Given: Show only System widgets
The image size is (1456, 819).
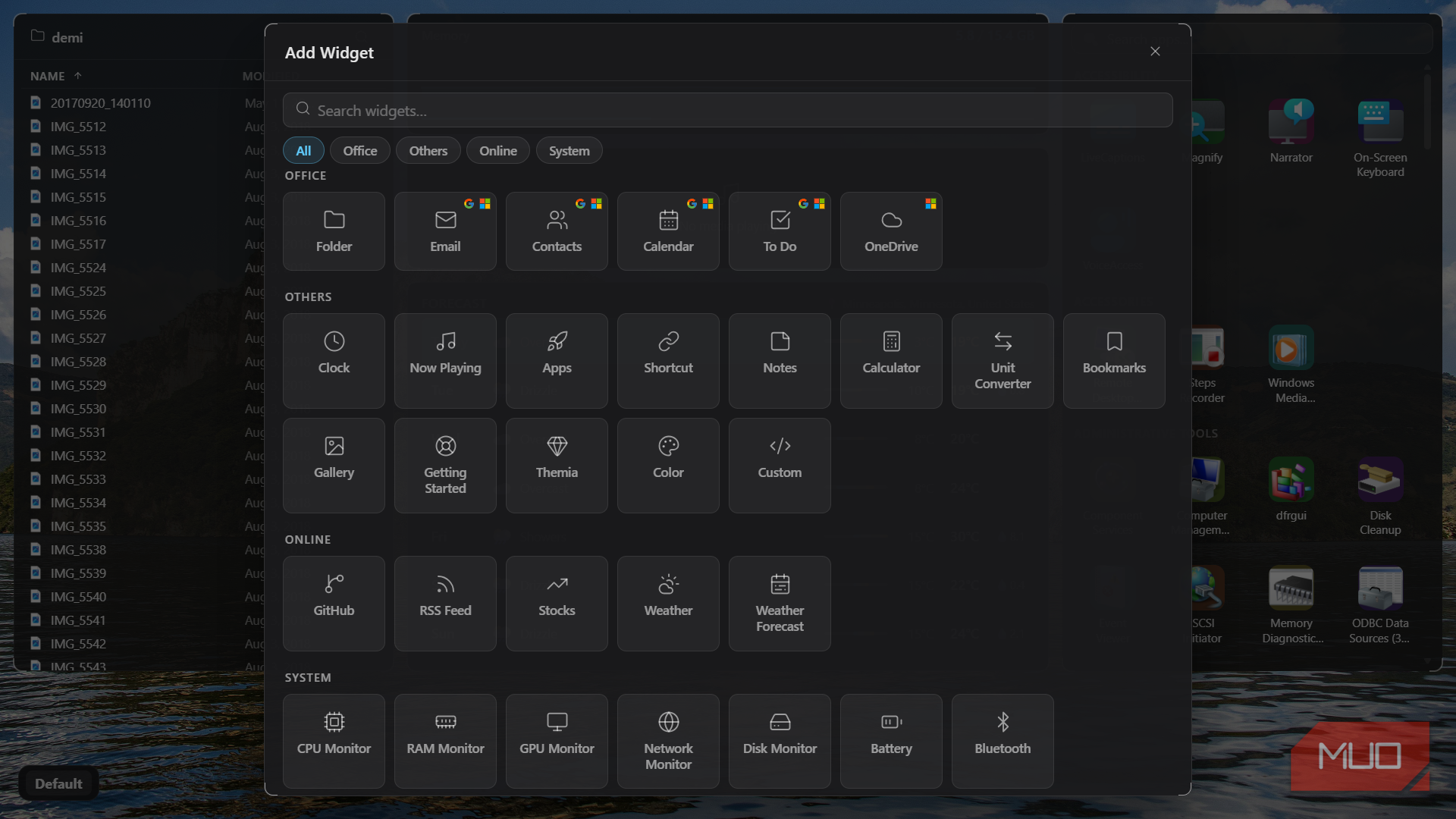Looking at the screenshot, I should [x=569, y=151].
